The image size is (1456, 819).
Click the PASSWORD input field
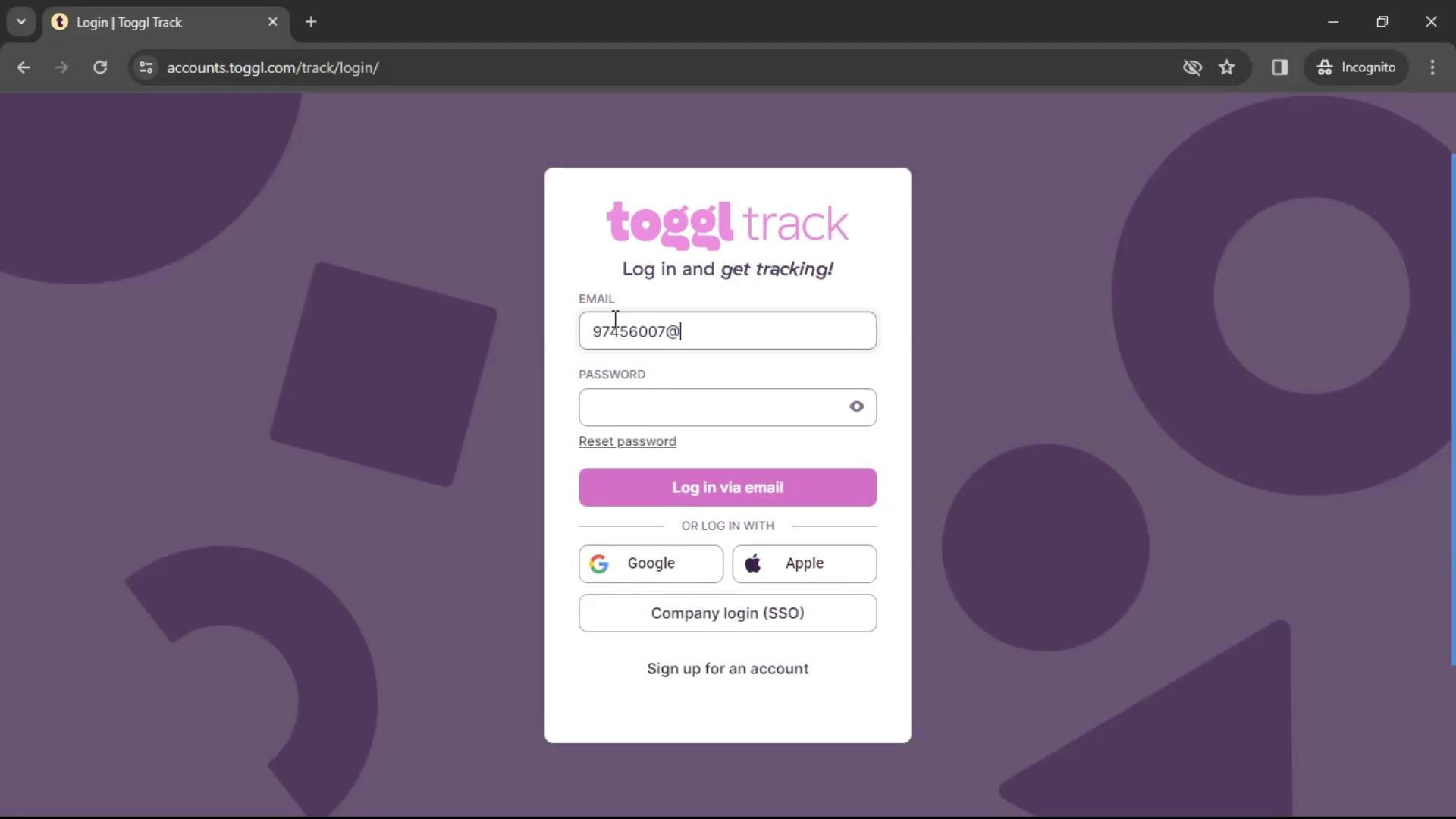728,407
